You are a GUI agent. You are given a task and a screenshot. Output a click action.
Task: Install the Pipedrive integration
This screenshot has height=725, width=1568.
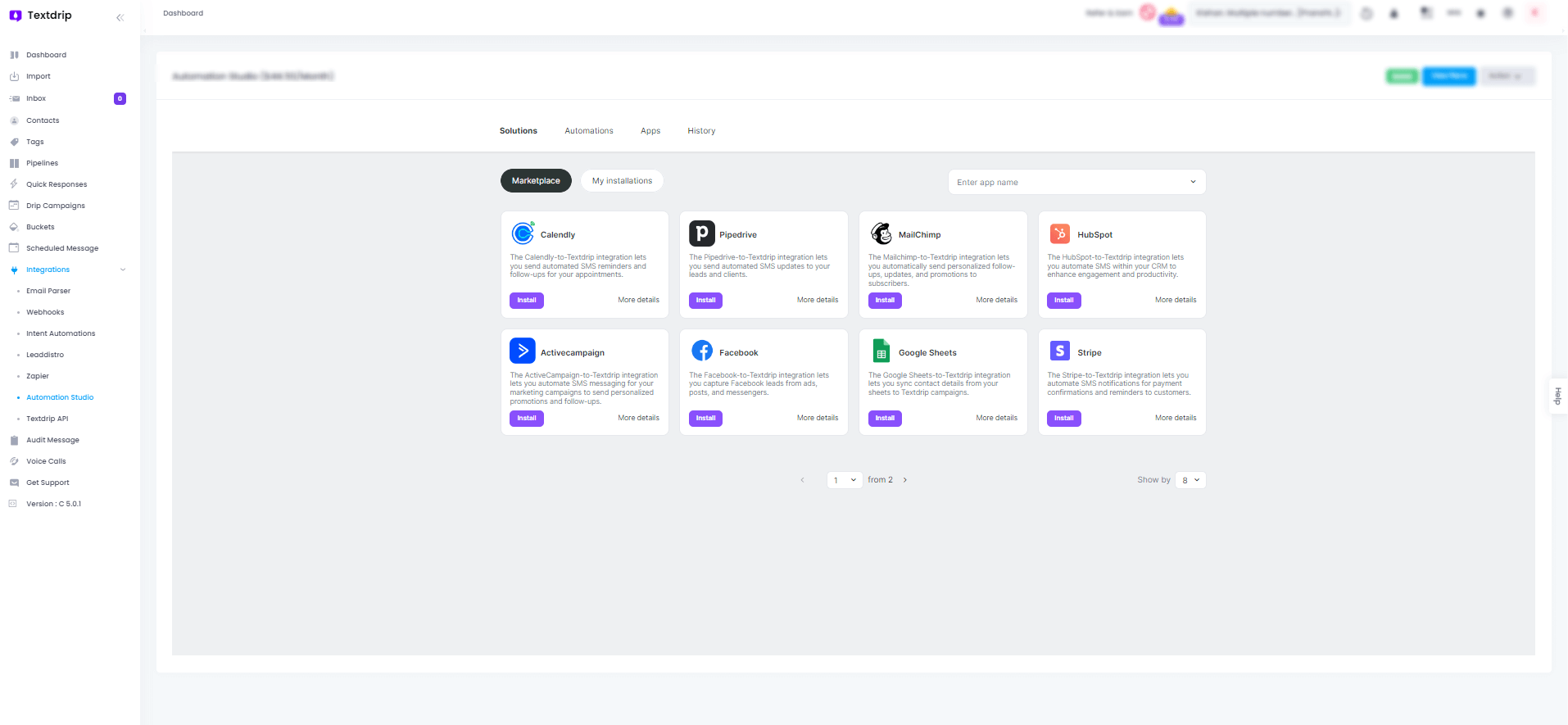(705, 301)
